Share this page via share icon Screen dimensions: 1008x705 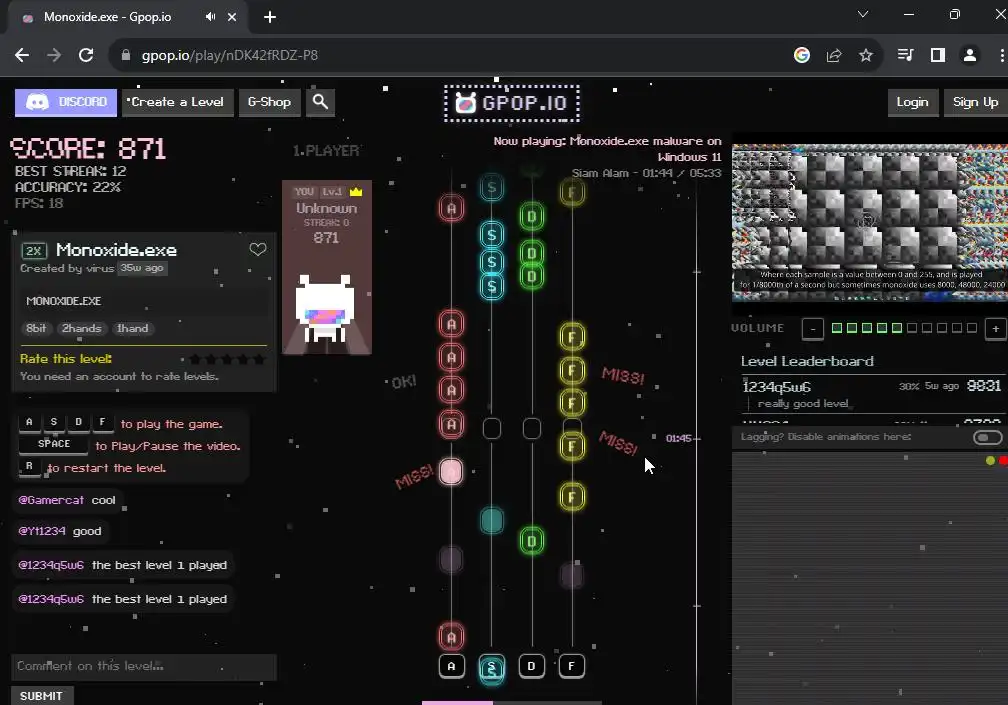click(x=834, y=55)
